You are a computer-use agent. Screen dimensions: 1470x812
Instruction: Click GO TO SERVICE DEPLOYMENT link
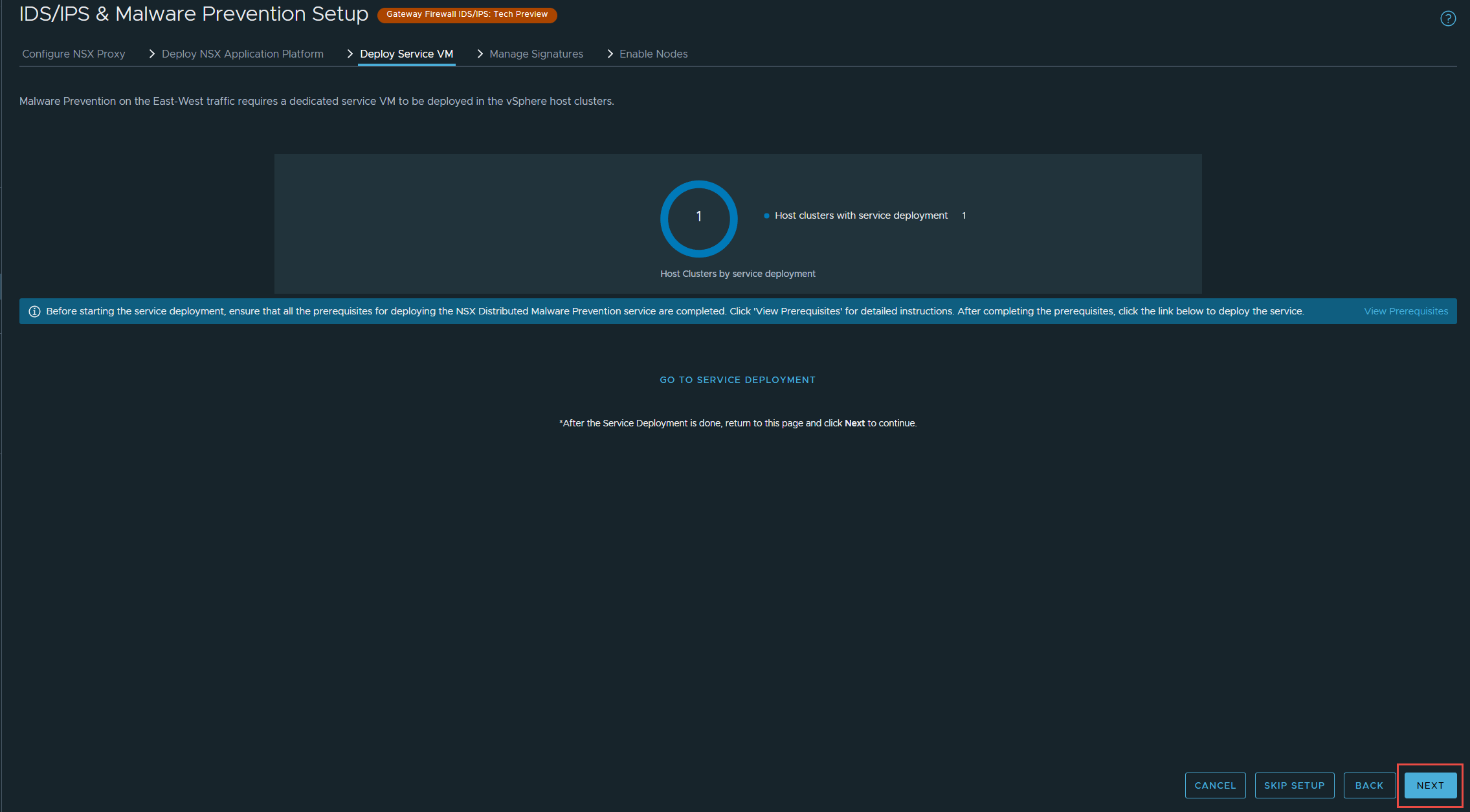coord(738,380)
